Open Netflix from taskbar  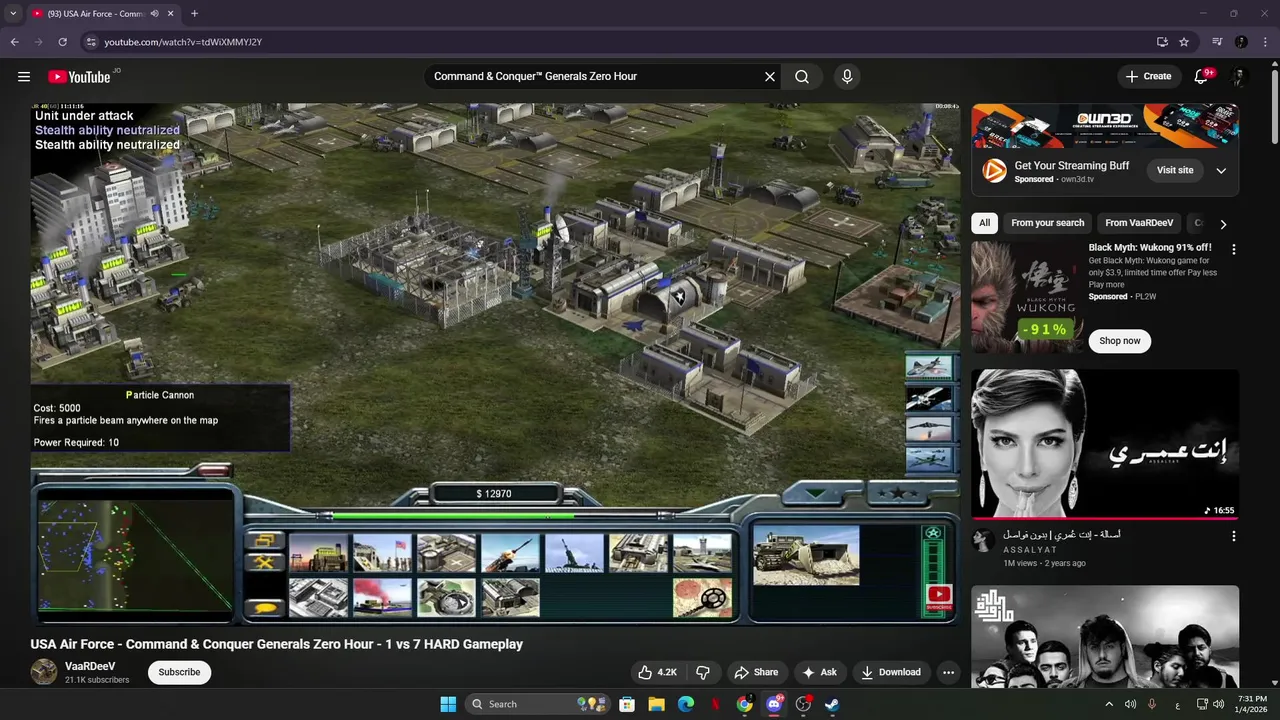[x=715, y=704]
